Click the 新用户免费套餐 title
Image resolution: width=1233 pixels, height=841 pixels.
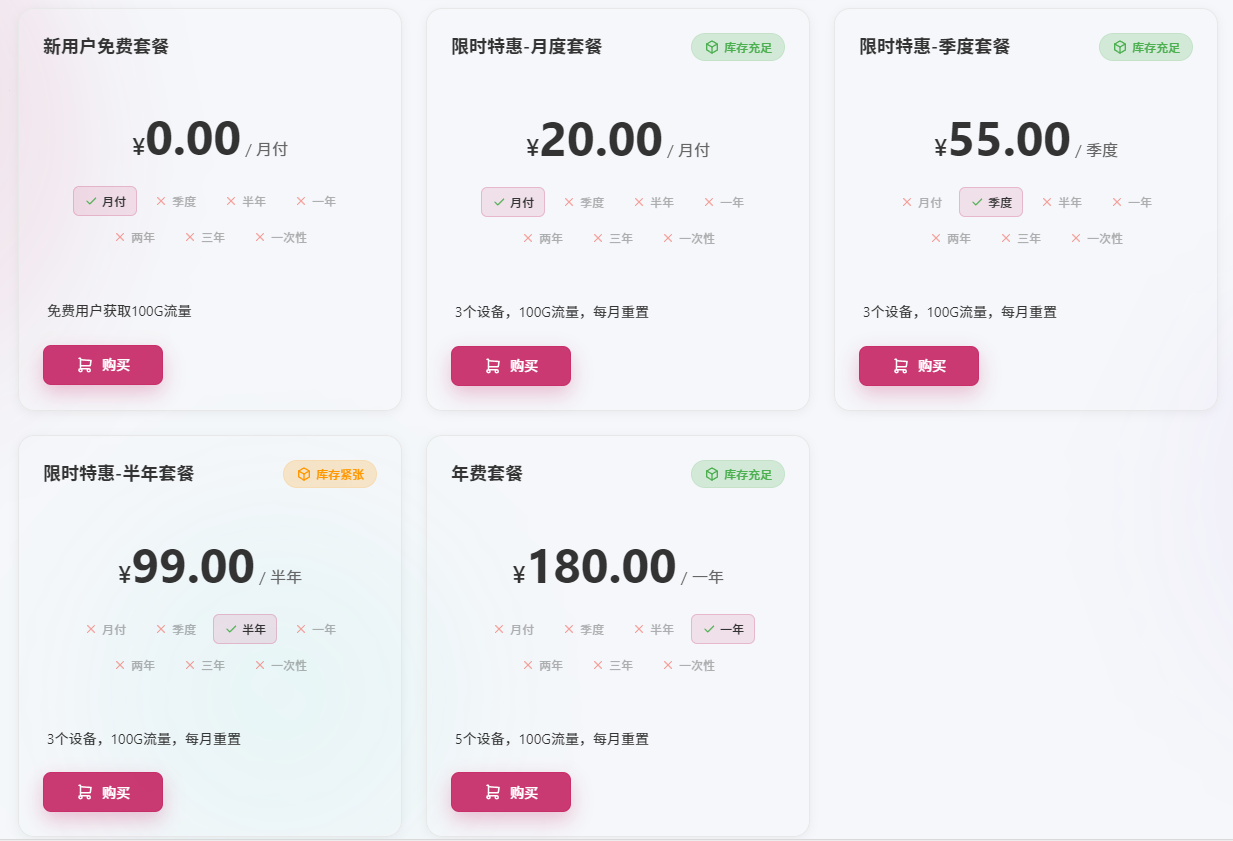[x=106, y=47]
